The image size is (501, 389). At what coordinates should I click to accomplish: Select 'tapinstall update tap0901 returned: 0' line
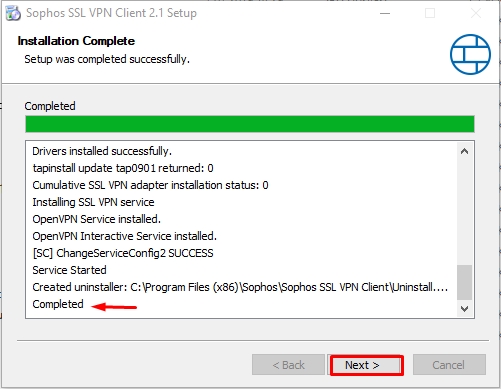pos(123,168)
